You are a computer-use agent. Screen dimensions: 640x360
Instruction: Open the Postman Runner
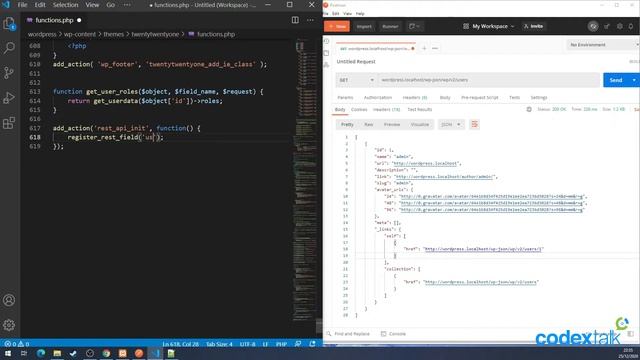click(390, 26)
